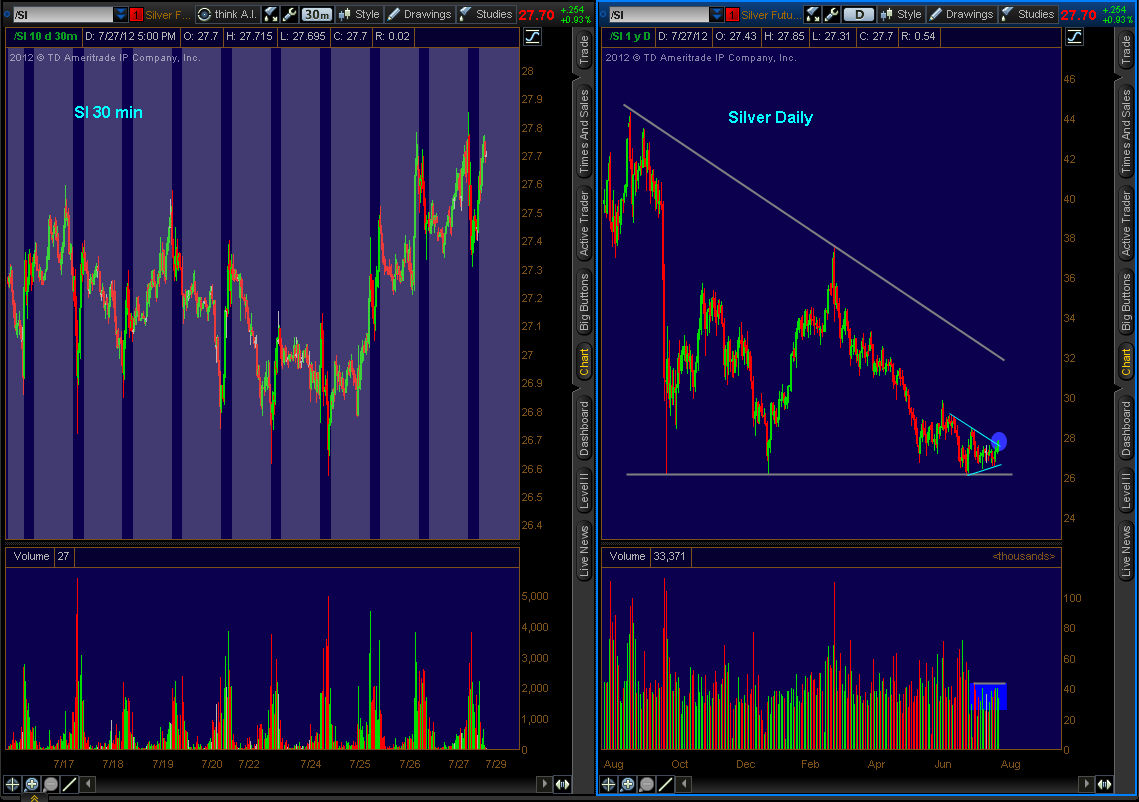Image resolution: width=1139 pixels, height=802 pixels.
Task: Open Style menu in left chart
Action: (x=359, y=14)
